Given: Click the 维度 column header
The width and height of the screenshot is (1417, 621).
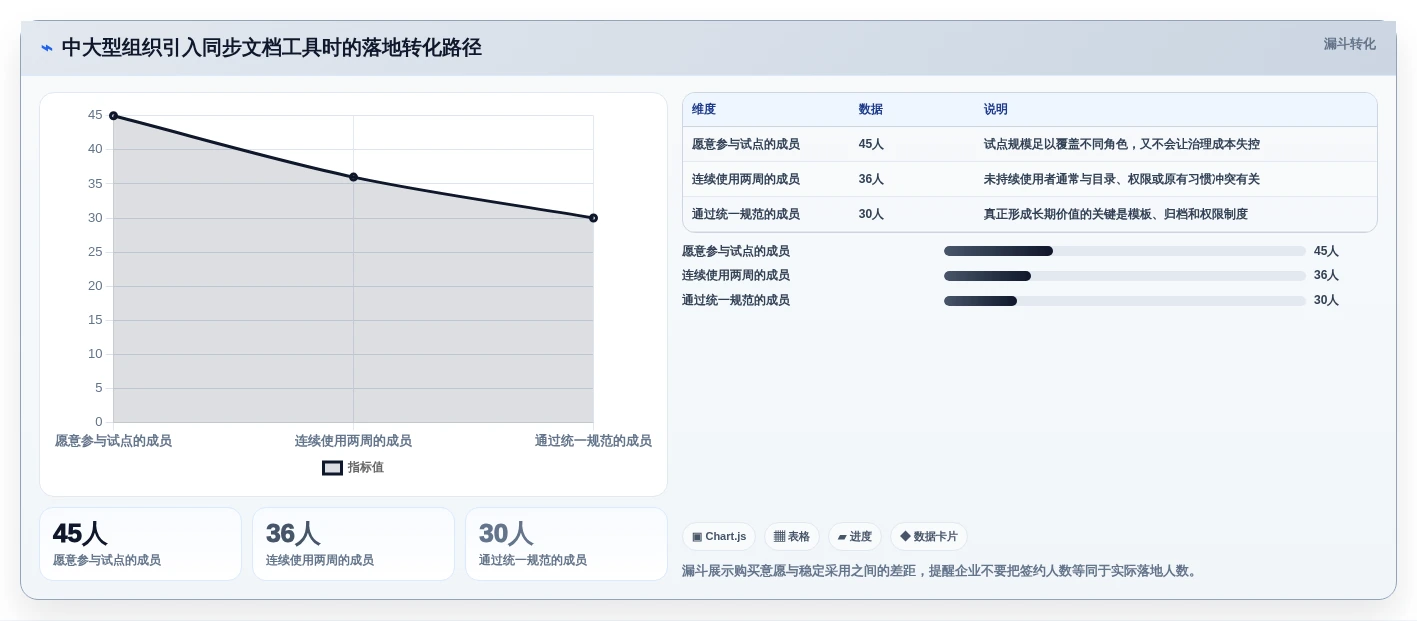Looking at the screenshot, I should pyautogui.click(x=704, y=110).
